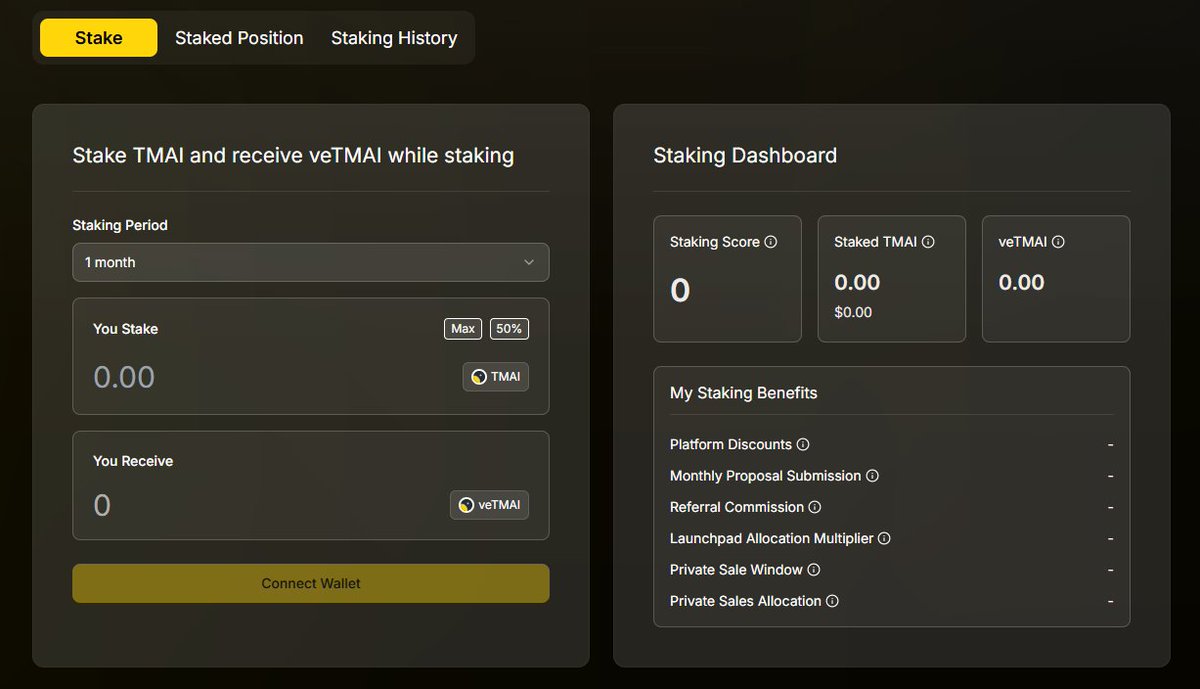Image resolution: width=1200 pixels, height=689 pixels.
Task: Click the info icon beside Monthly Proposal Submission
Action: pyautogui.click(x=872, y=476)
